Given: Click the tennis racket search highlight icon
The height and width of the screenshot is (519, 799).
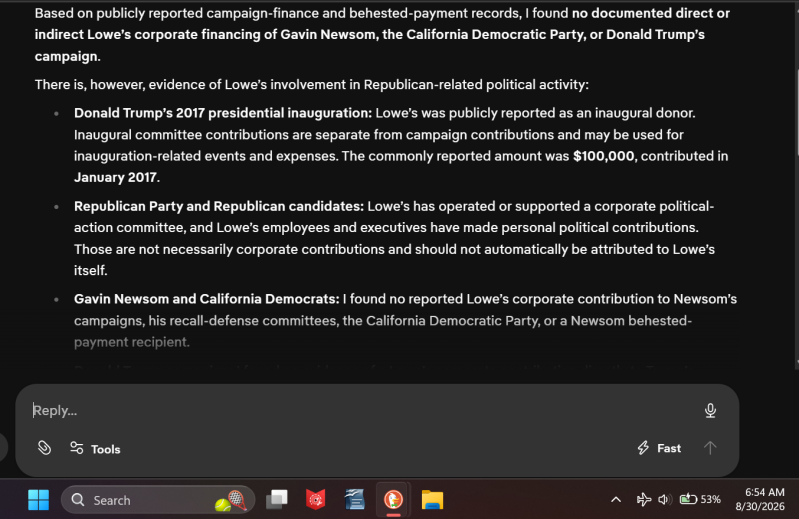Looking at the screenshot, I should point(231,501).
